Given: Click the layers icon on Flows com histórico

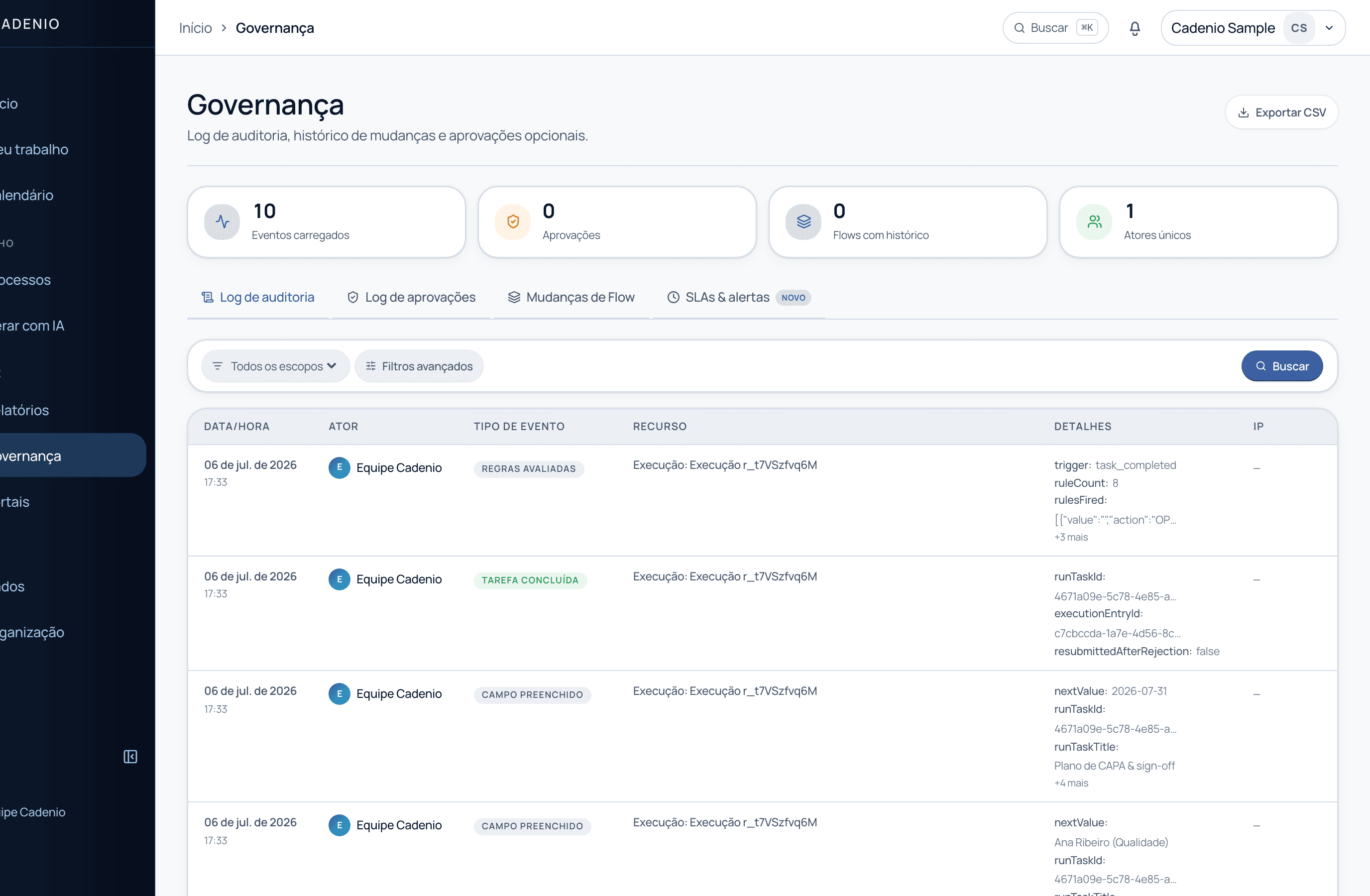Looking at the screenshot, I should [803, 222].
